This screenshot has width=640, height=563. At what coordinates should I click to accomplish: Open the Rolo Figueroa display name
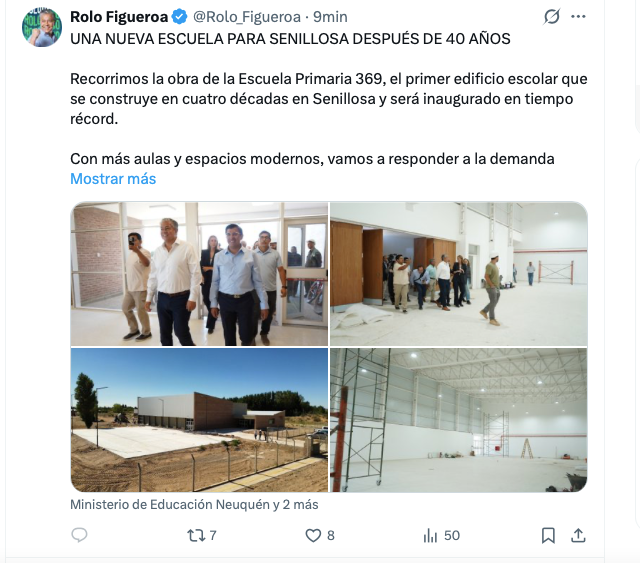pos(119,17)
